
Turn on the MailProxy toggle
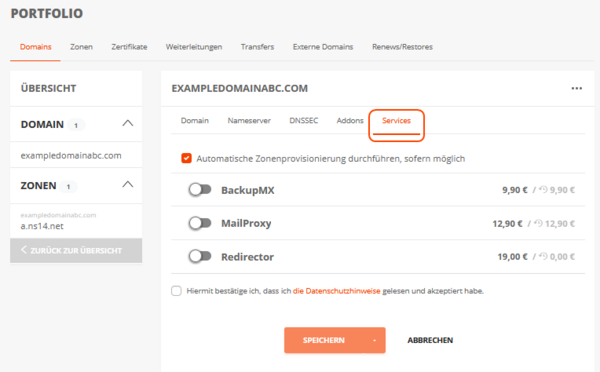(200, 223)
